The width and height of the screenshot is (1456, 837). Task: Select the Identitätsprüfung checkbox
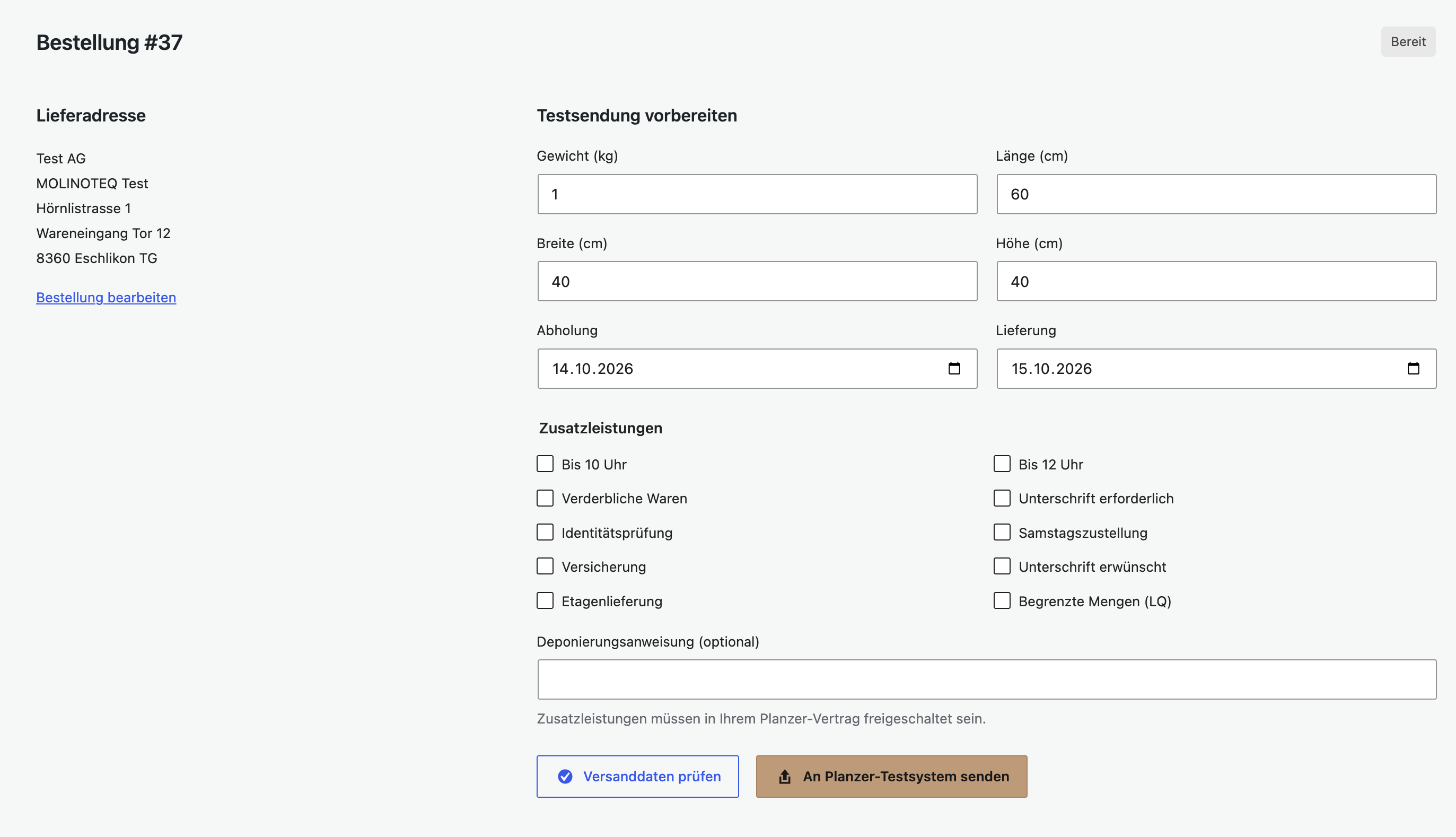[x=545, y=532]
